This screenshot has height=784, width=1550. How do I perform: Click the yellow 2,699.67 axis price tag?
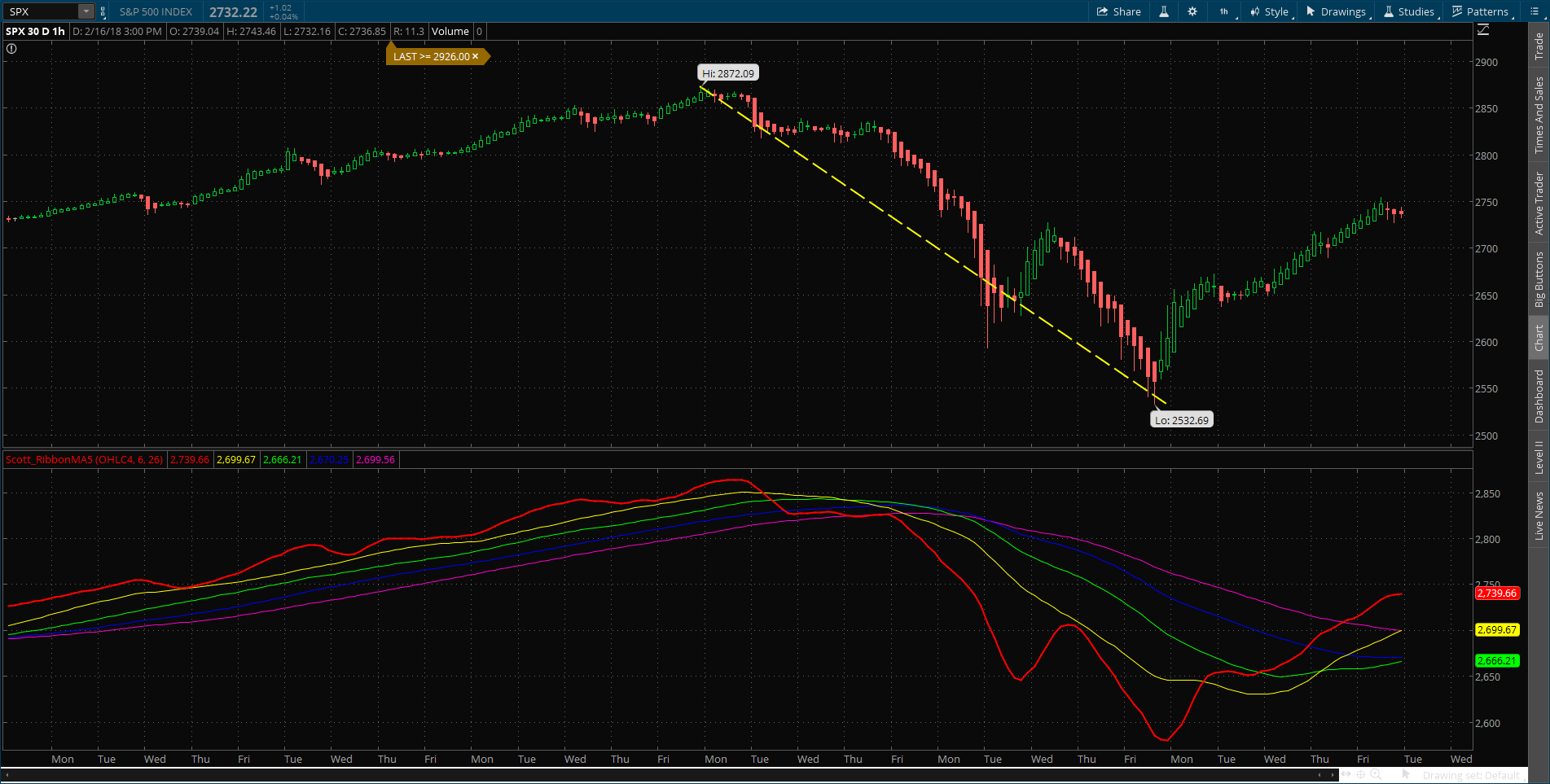click(x=1497, y=630)
